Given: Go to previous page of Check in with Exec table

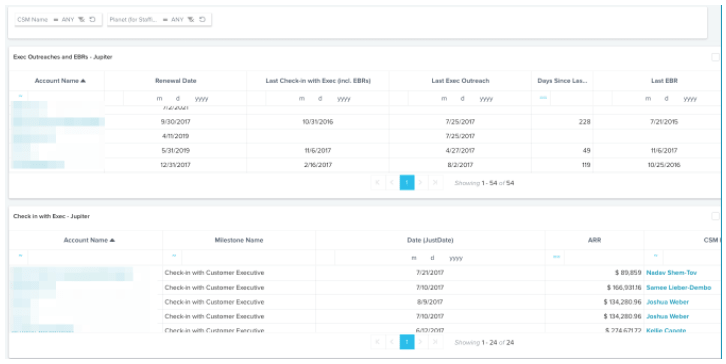Looking at the screenshot, I should pos(392,342).
